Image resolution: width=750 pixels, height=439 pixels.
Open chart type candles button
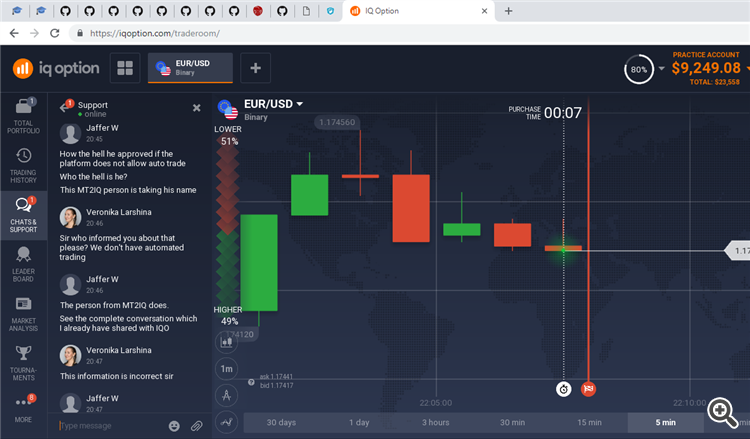(226, 341)
